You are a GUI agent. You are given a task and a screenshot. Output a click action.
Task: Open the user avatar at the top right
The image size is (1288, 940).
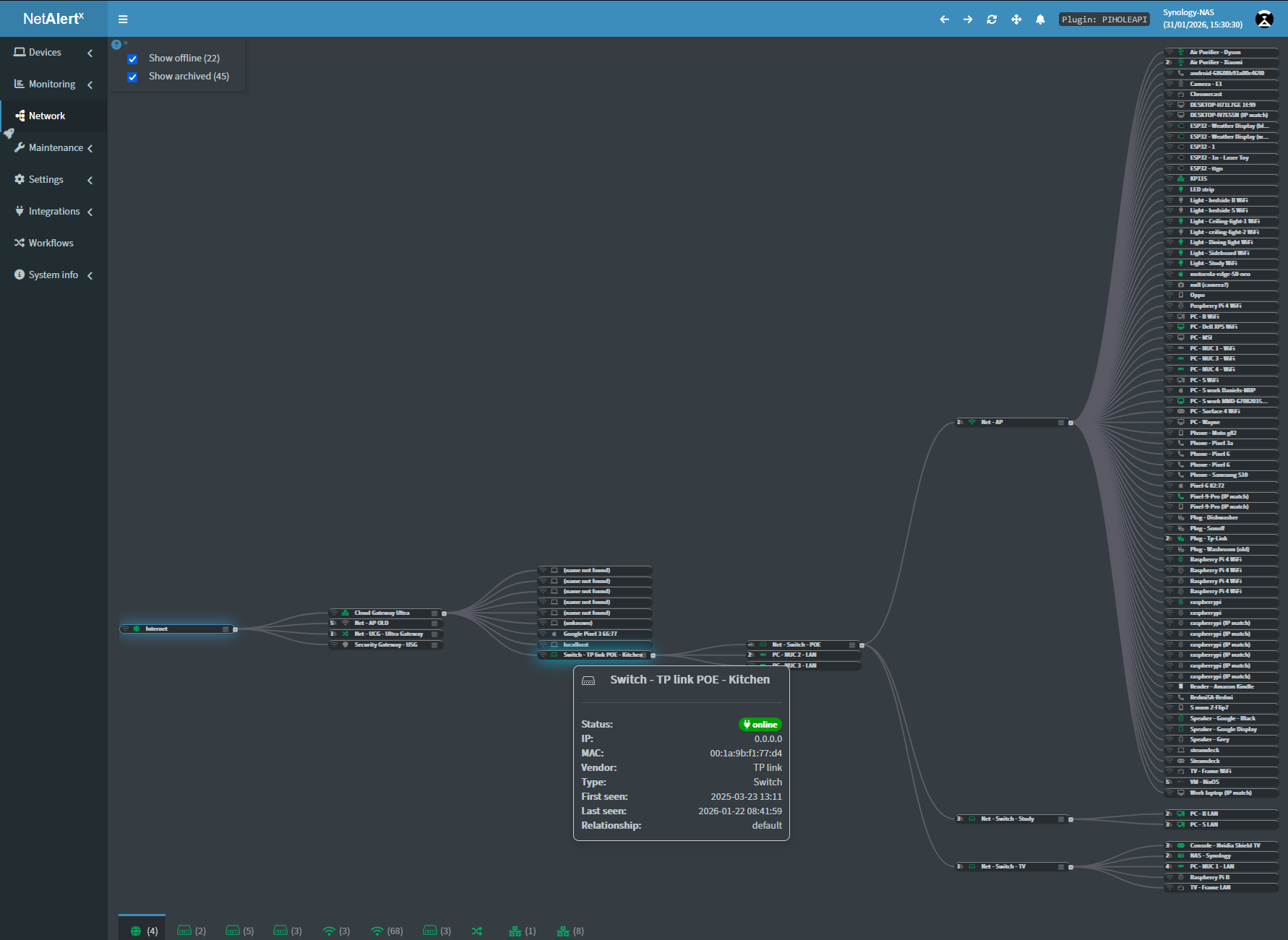pos(1263,19)
